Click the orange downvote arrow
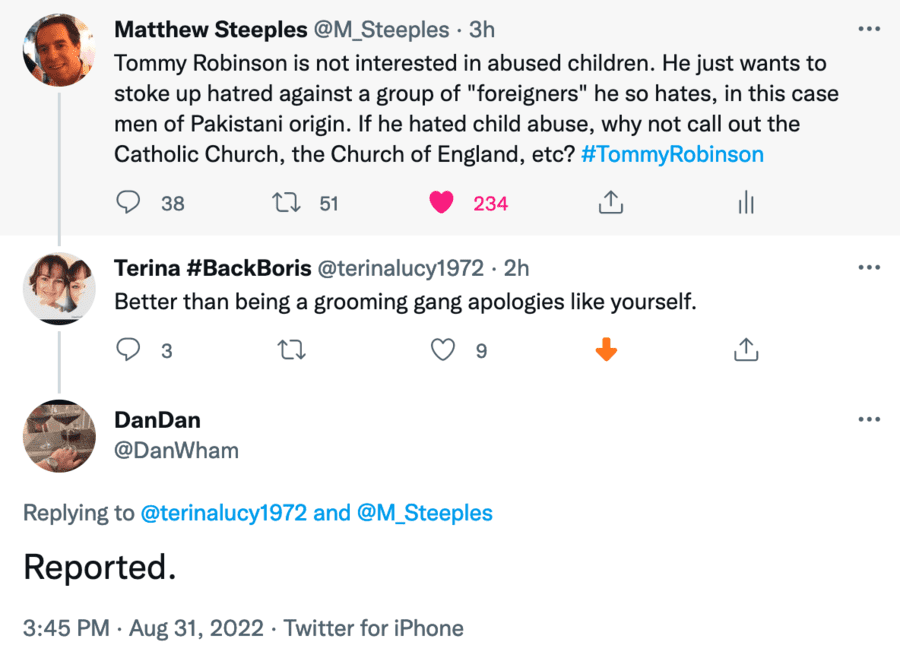Image resolution: width=900 pixels, height=661 pixels. [x=606, y=350]
